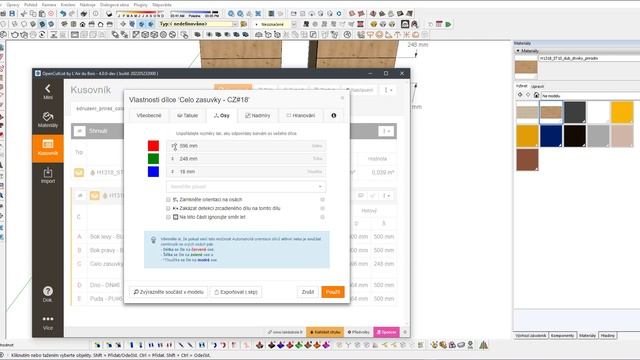Screen dimensions: 640x360
Task: Click the home view icon in second toolbar row
Action: point(82,24)
